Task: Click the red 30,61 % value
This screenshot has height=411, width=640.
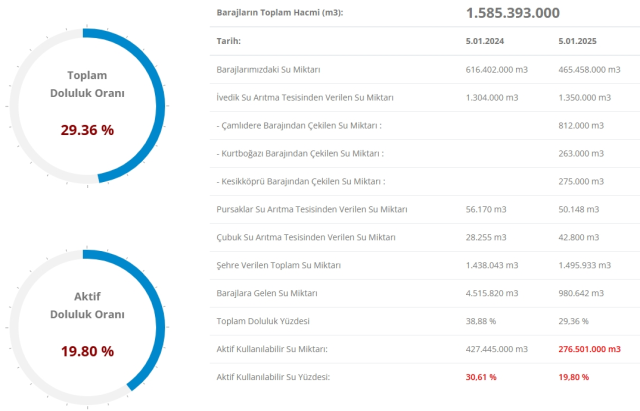Action: coord(481,377)
